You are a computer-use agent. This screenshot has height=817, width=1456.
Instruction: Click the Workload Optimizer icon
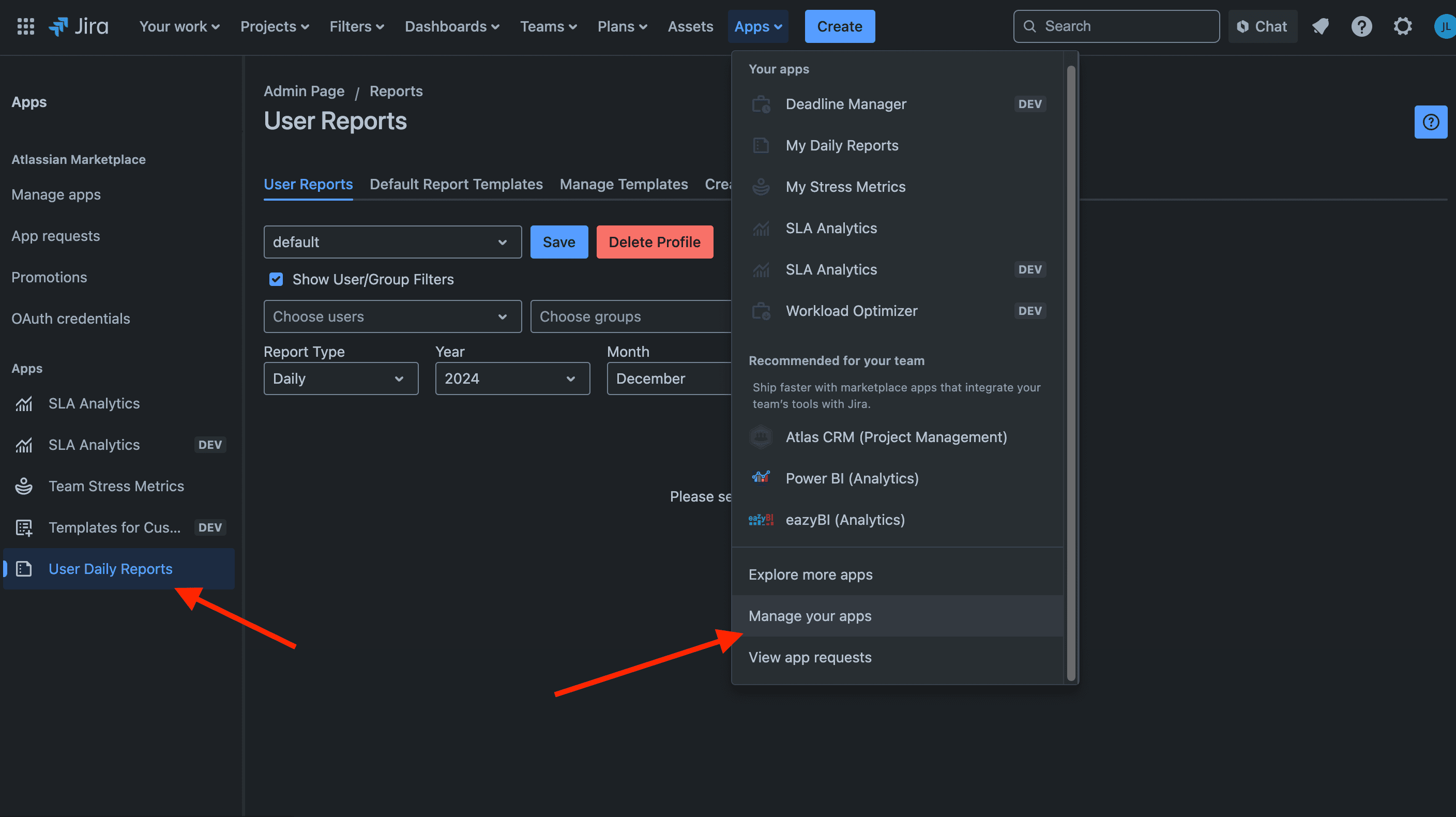[761, 311]
